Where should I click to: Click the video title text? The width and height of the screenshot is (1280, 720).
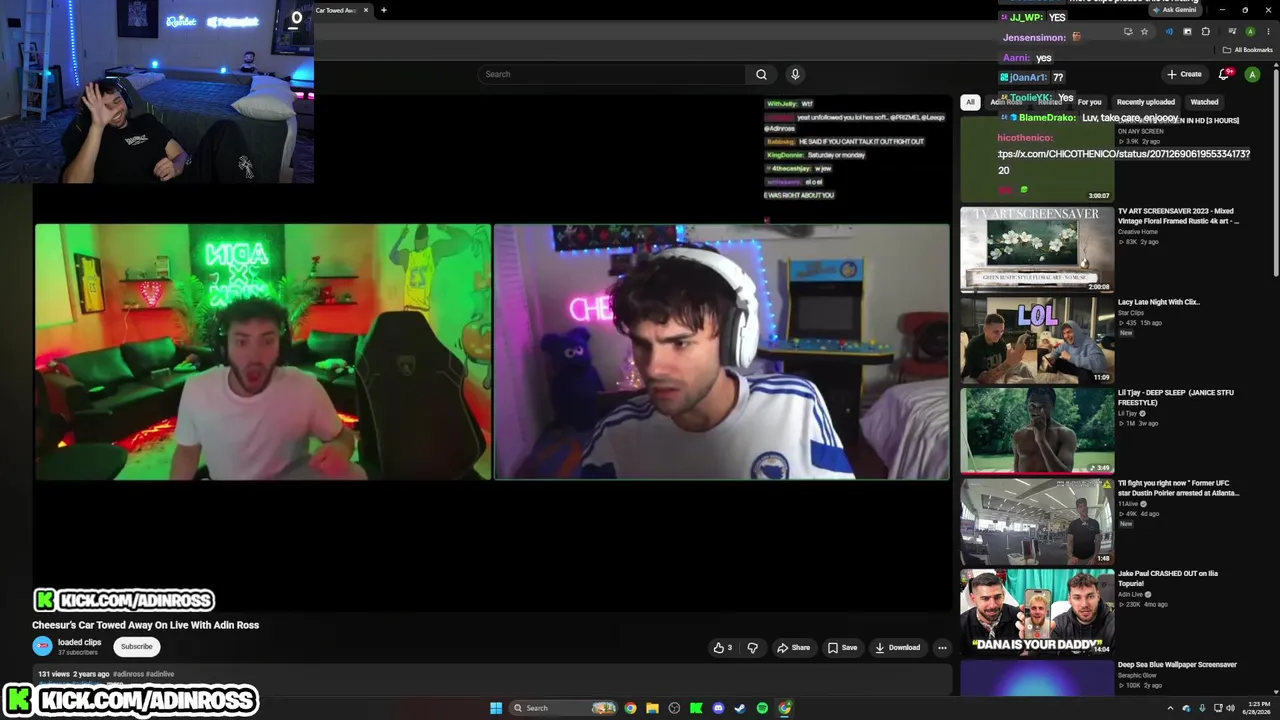click(x=145, y=625)
